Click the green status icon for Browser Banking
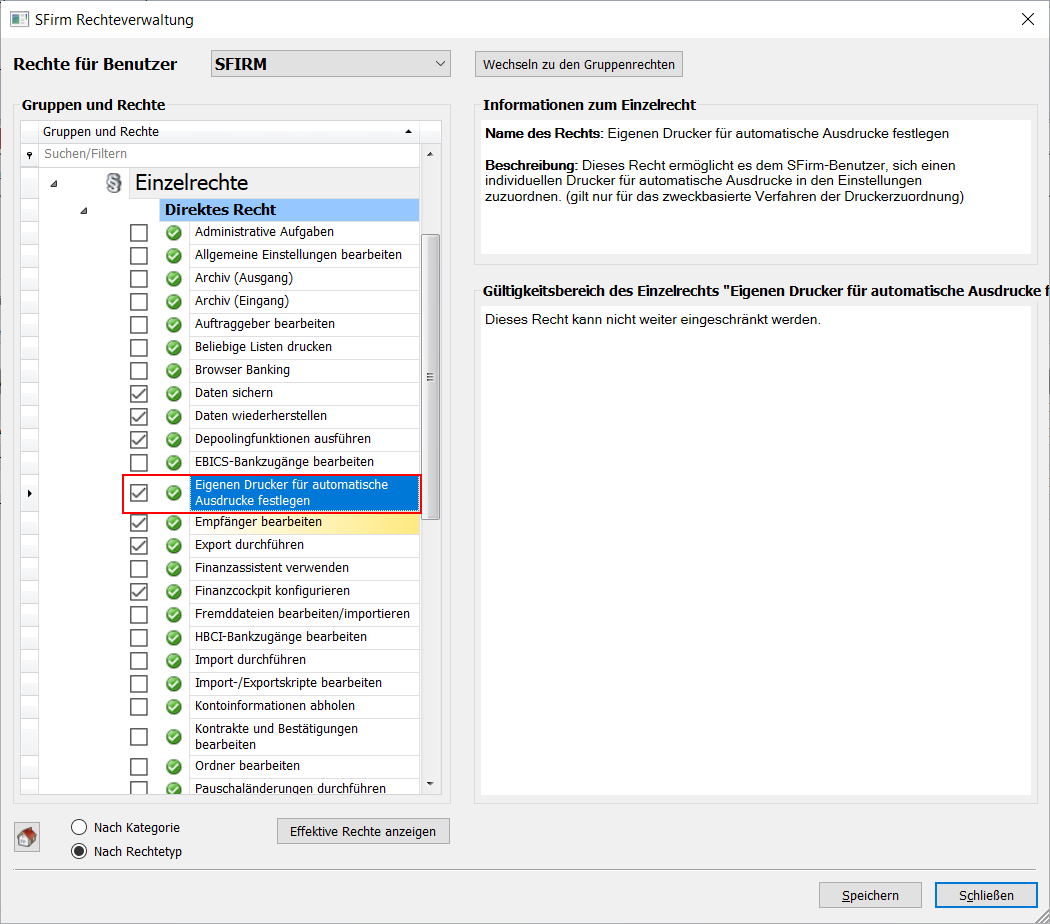1050x924 pixels. point(173,370)
